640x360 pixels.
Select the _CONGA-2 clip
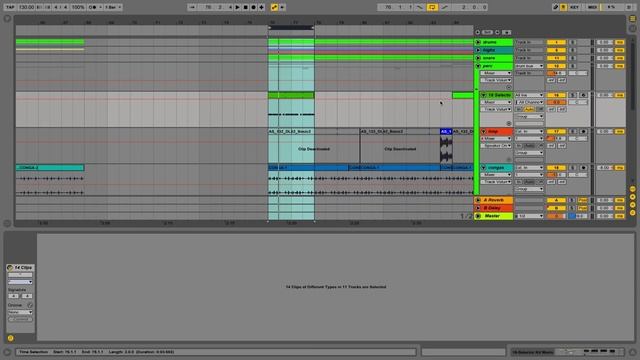click(50, 168)
